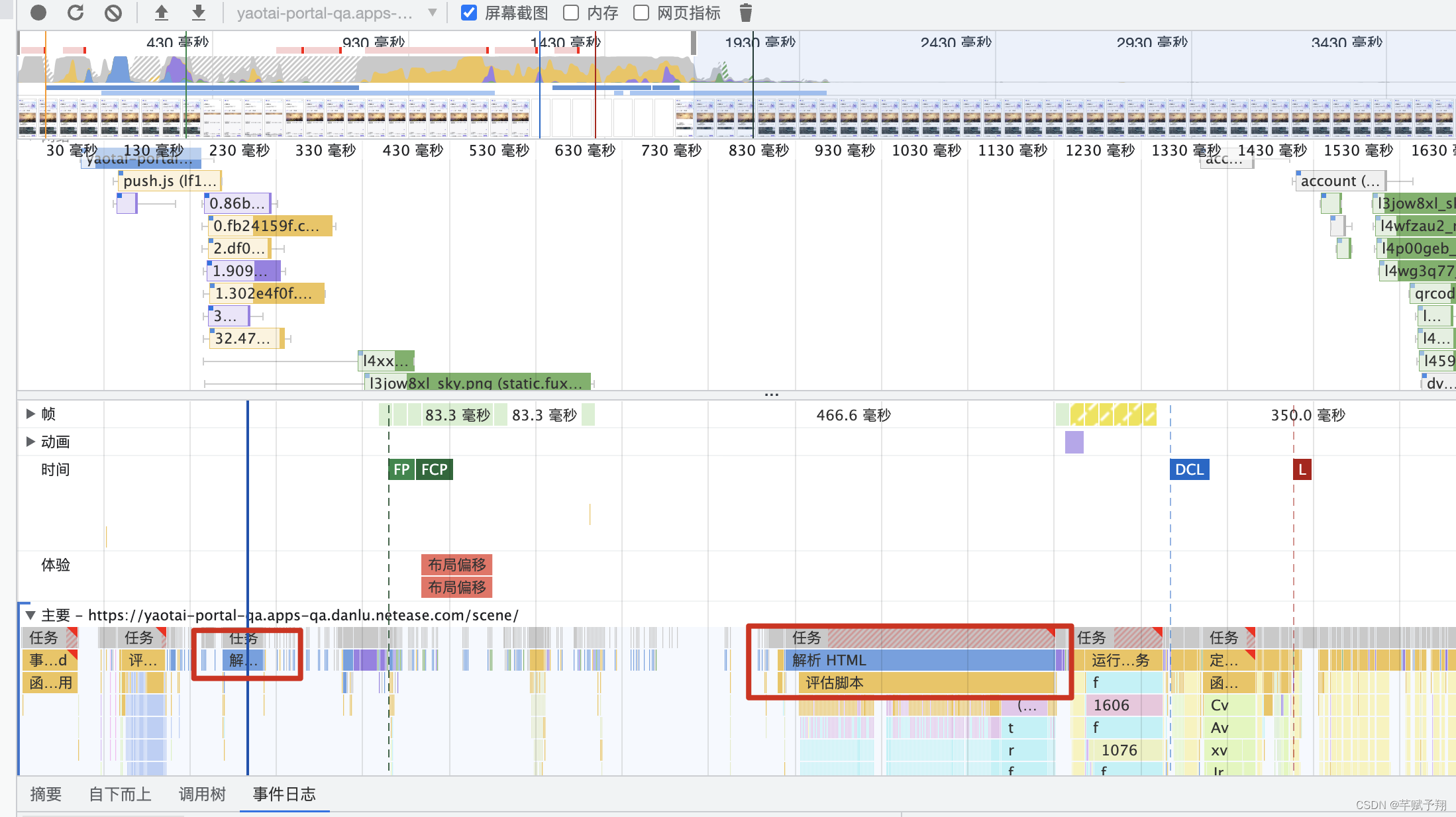The image size is (1456, 817).
Task: Select the second 布局偏移 entry
Action: pyautogui.click(x=457, y=587)
